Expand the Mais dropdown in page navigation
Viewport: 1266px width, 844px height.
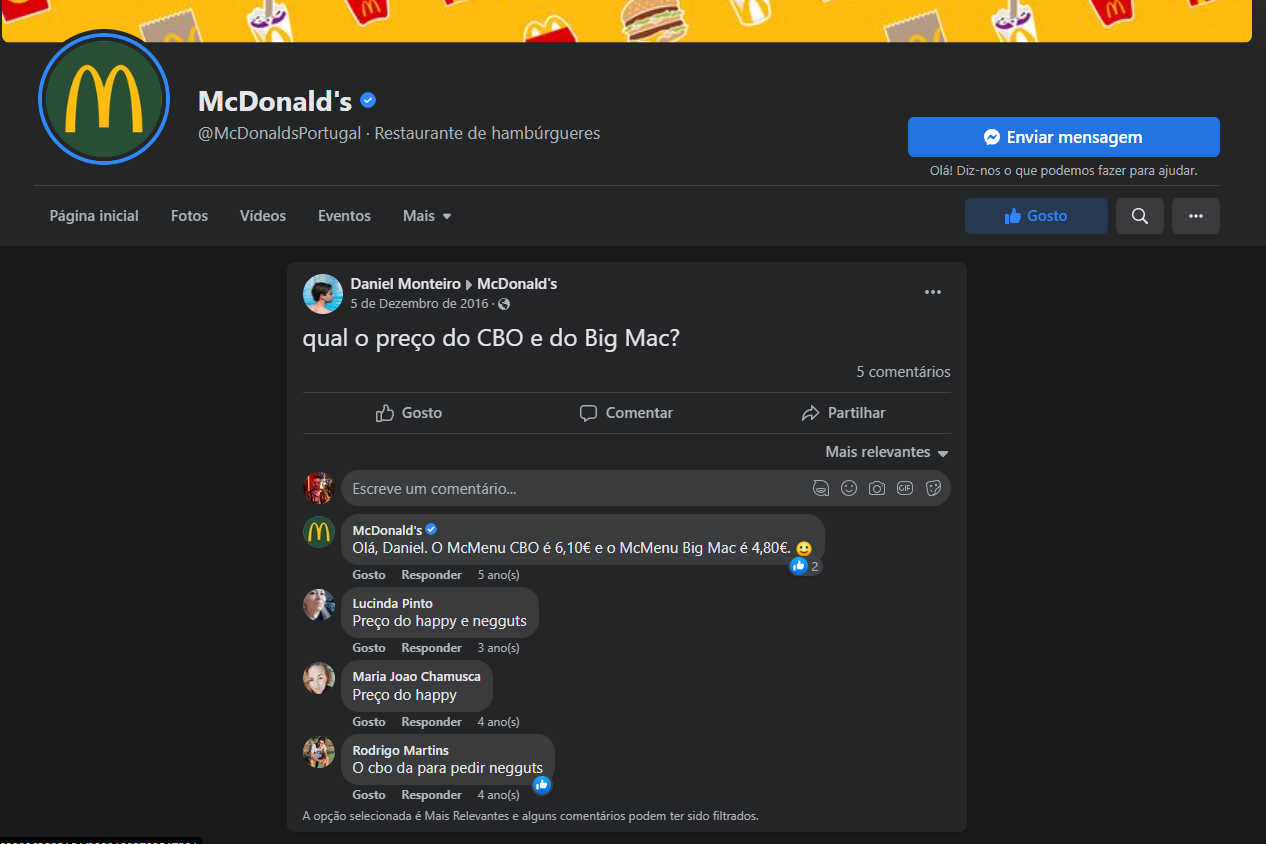[427, 216]
